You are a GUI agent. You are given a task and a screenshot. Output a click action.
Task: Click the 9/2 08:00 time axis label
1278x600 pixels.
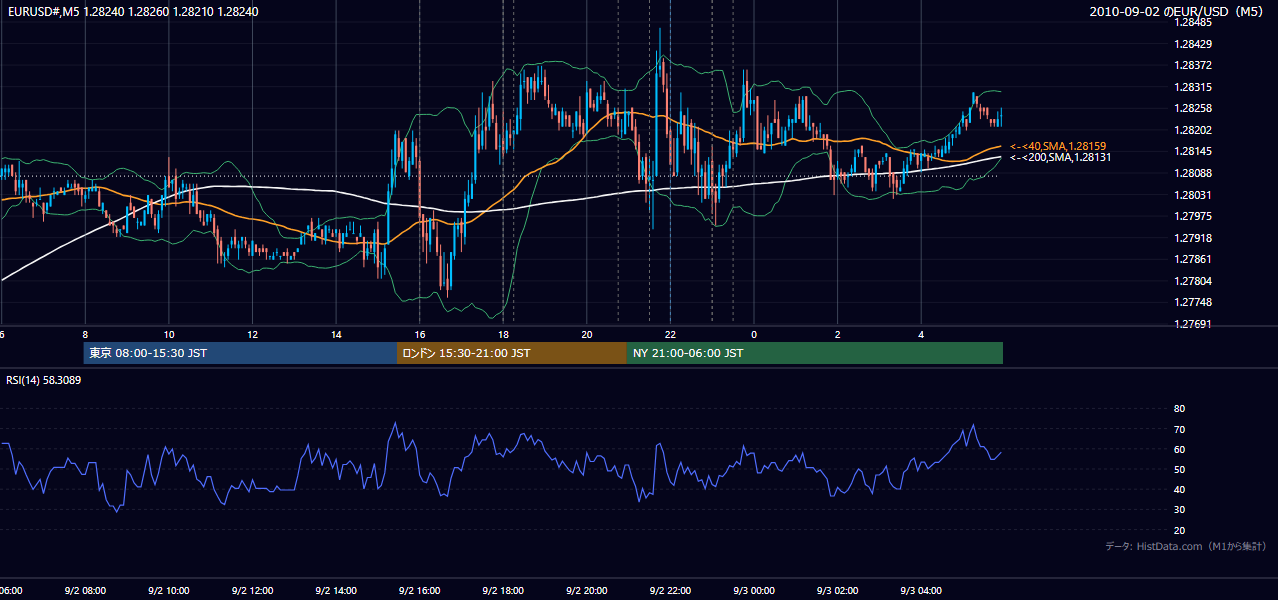[x=85, y=591]
